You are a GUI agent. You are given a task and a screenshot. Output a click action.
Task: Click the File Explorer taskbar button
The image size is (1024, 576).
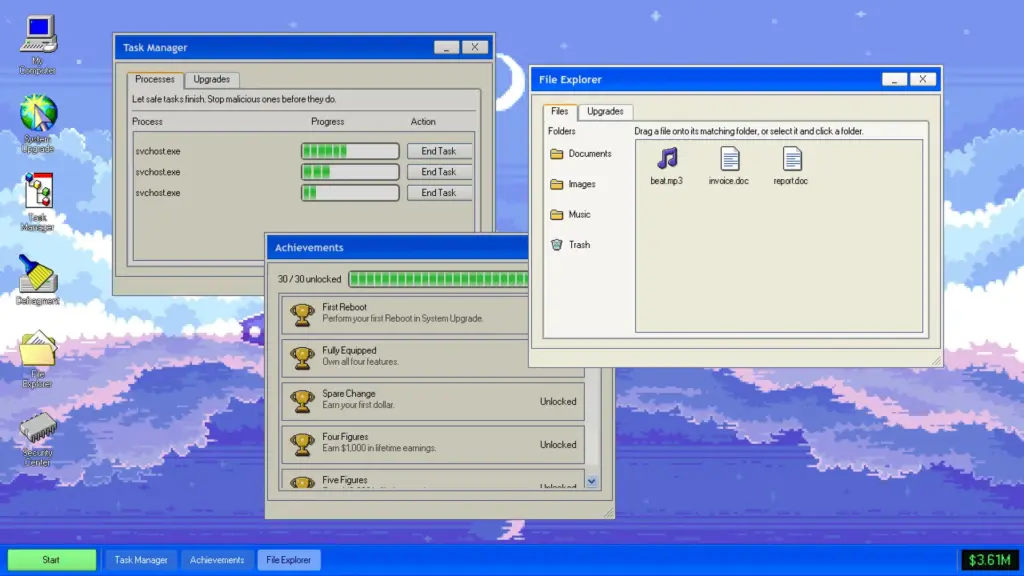[x=289, y=560]
